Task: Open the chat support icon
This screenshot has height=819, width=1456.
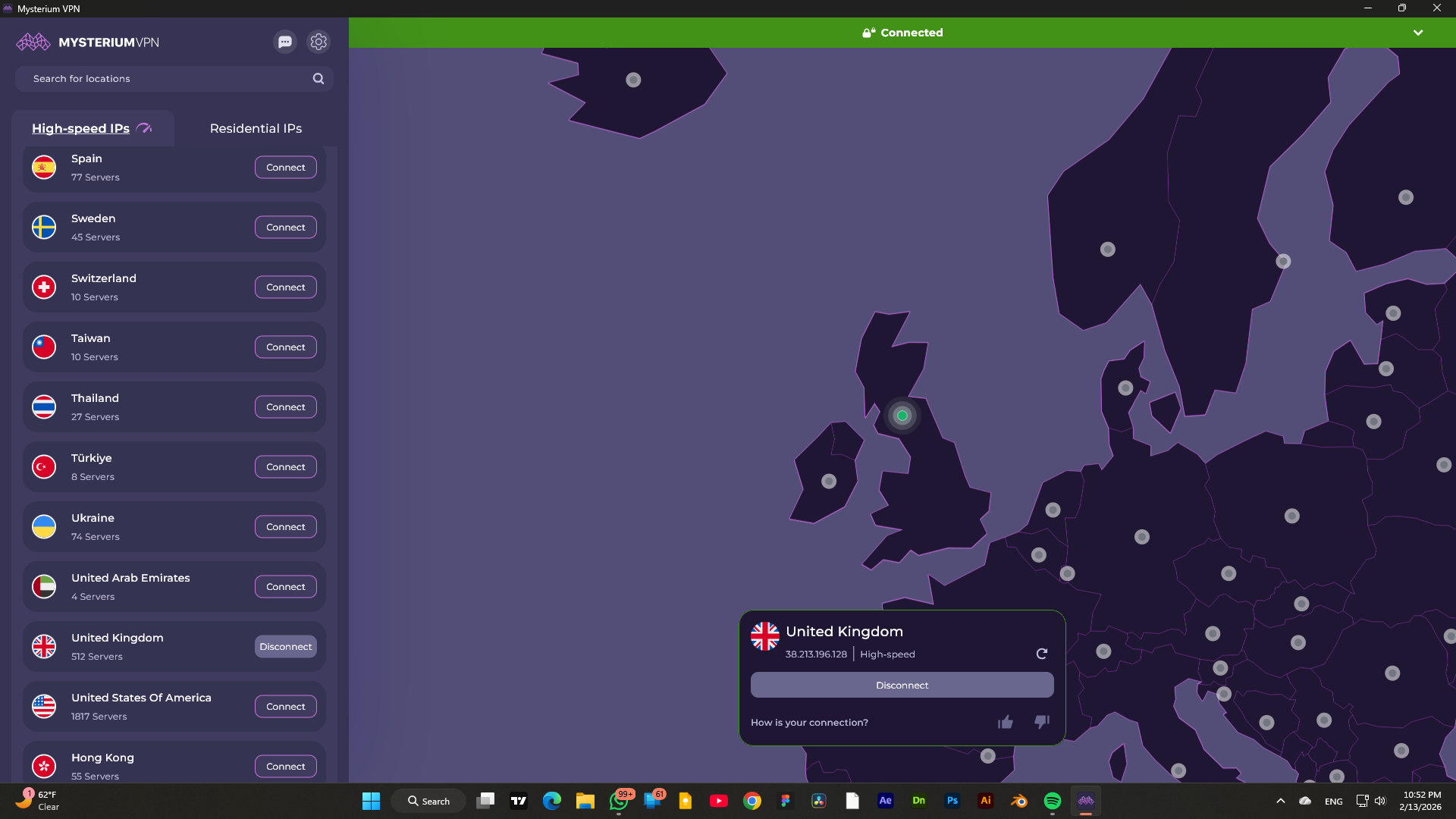Action: click(285, 42)
